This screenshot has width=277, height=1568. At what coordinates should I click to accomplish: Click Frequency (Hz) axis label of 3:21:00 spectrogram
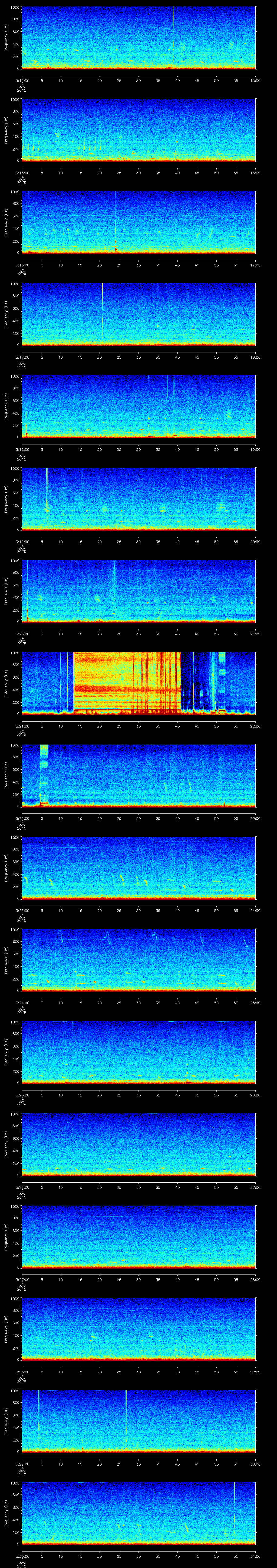point(6,683)
